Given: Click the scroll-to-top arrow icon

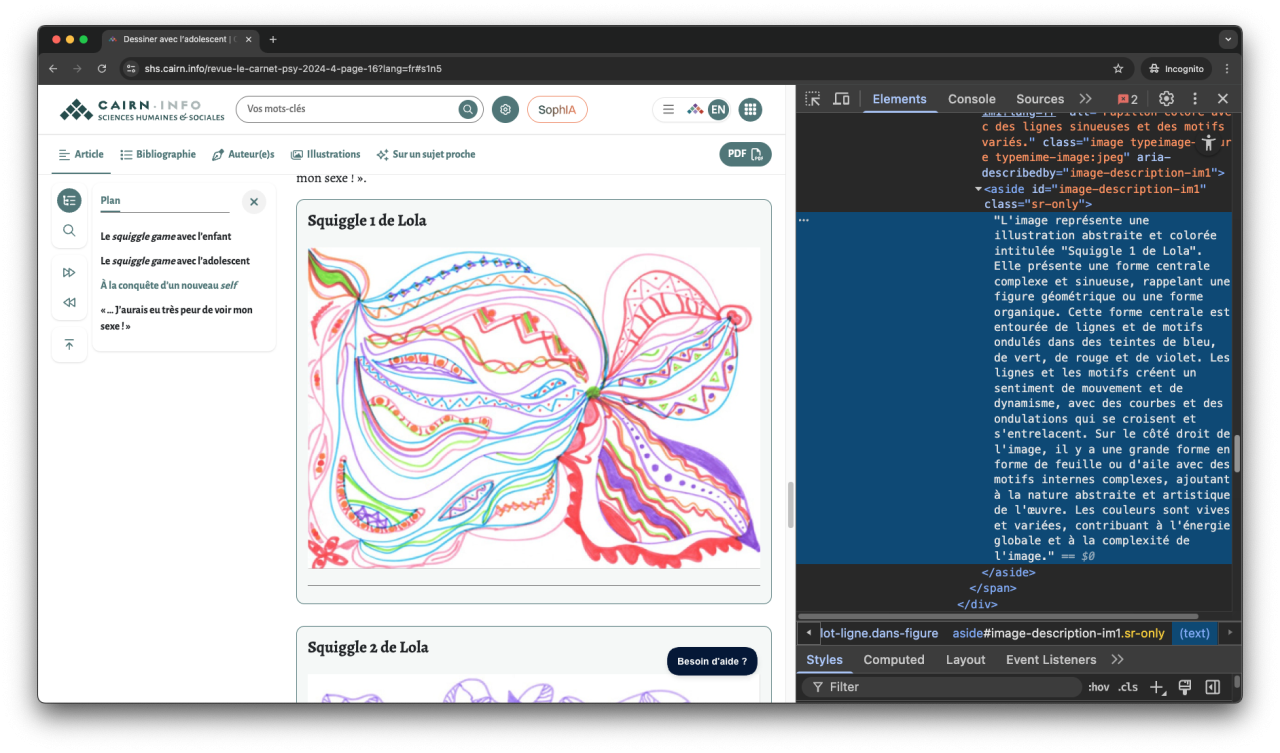Looking at the screenshot, I should pyautogui.click(x=69, y=344).
